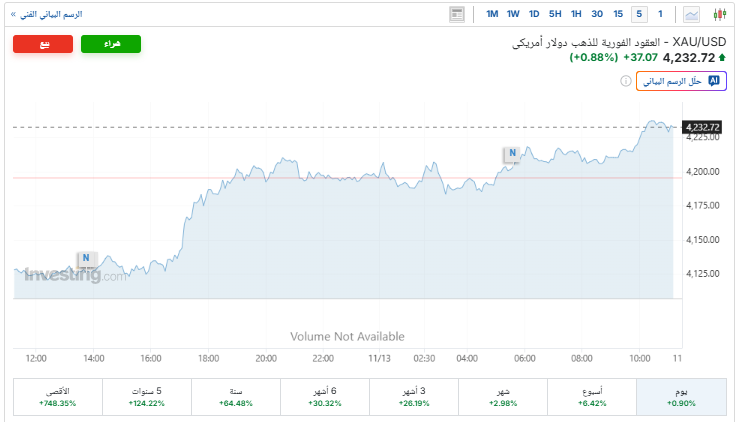This screenshot has height=422, width=737.
Task: Choose the 1M monthly interval
Action: tap(492, 14)
